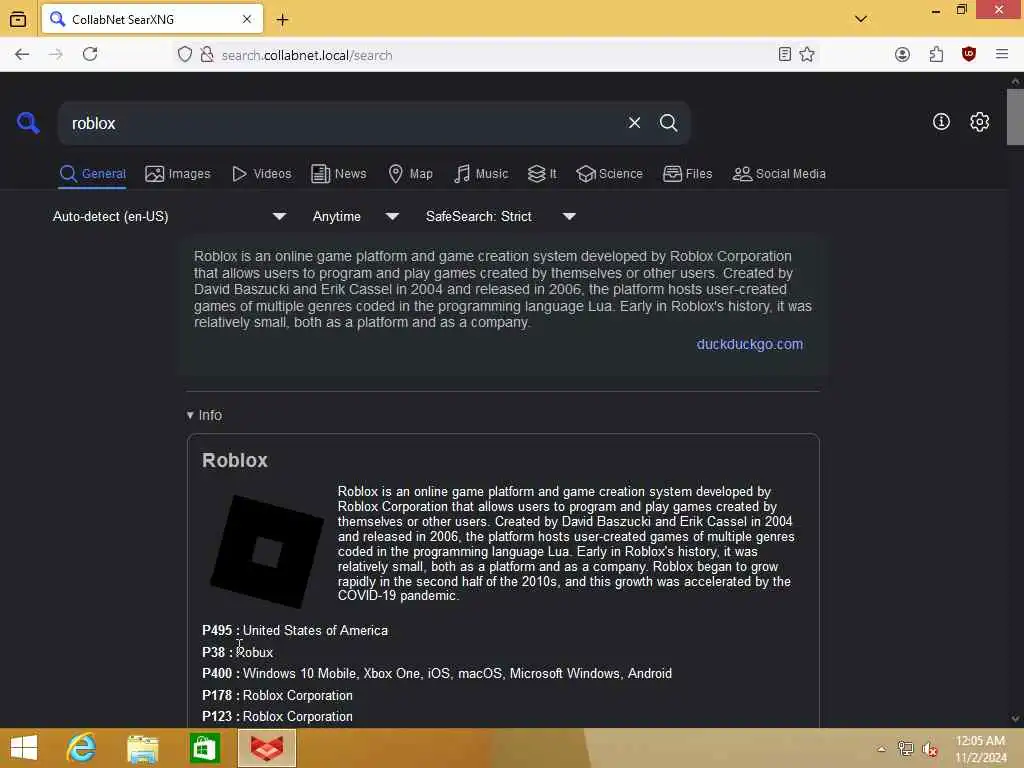Switch to News search tab

[x=338, y=174]
